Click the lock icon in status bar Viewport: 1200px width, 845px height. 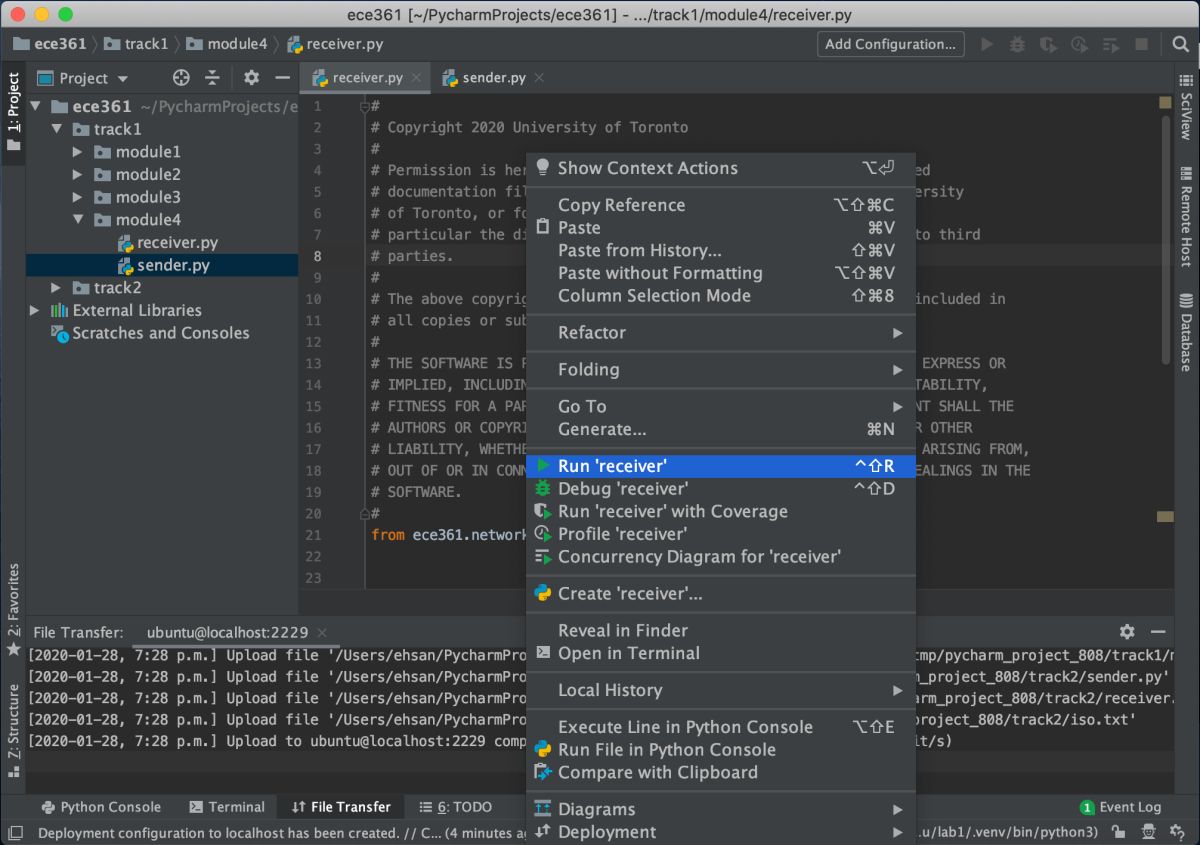click(1118, 832)
